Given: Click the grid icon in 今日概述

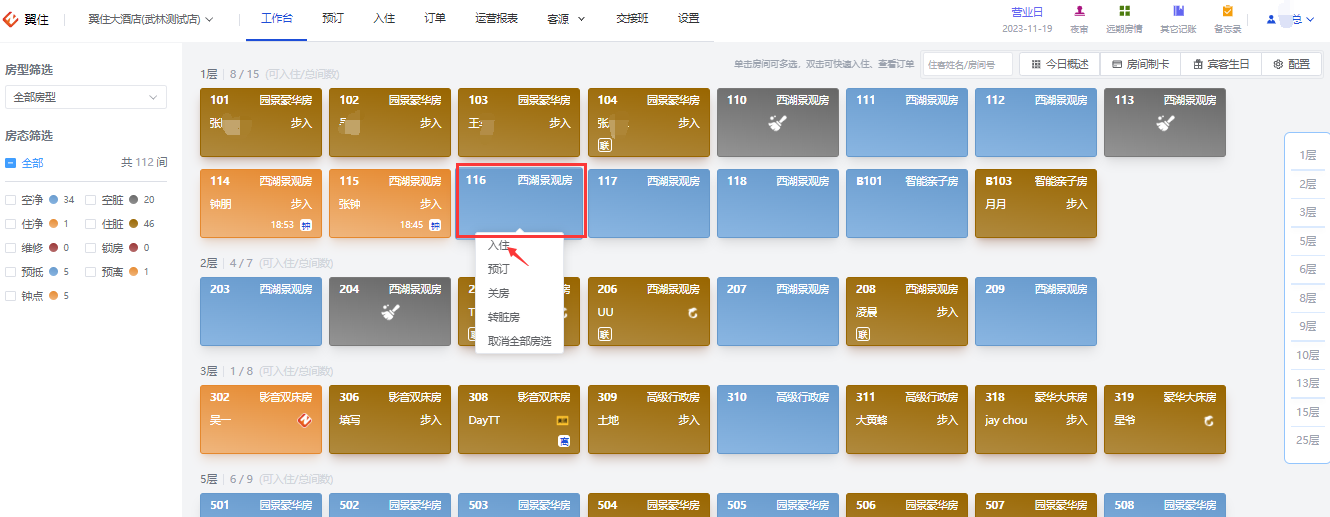Looking at the screenshot, I should pos(1036,64).
